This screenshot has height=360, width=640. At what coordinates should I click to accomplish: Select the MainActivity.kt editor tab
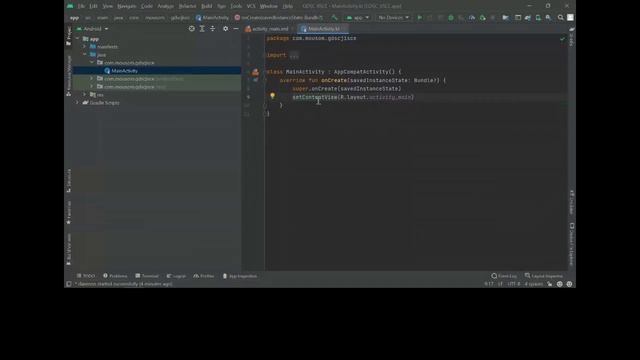tap(323, 29)
